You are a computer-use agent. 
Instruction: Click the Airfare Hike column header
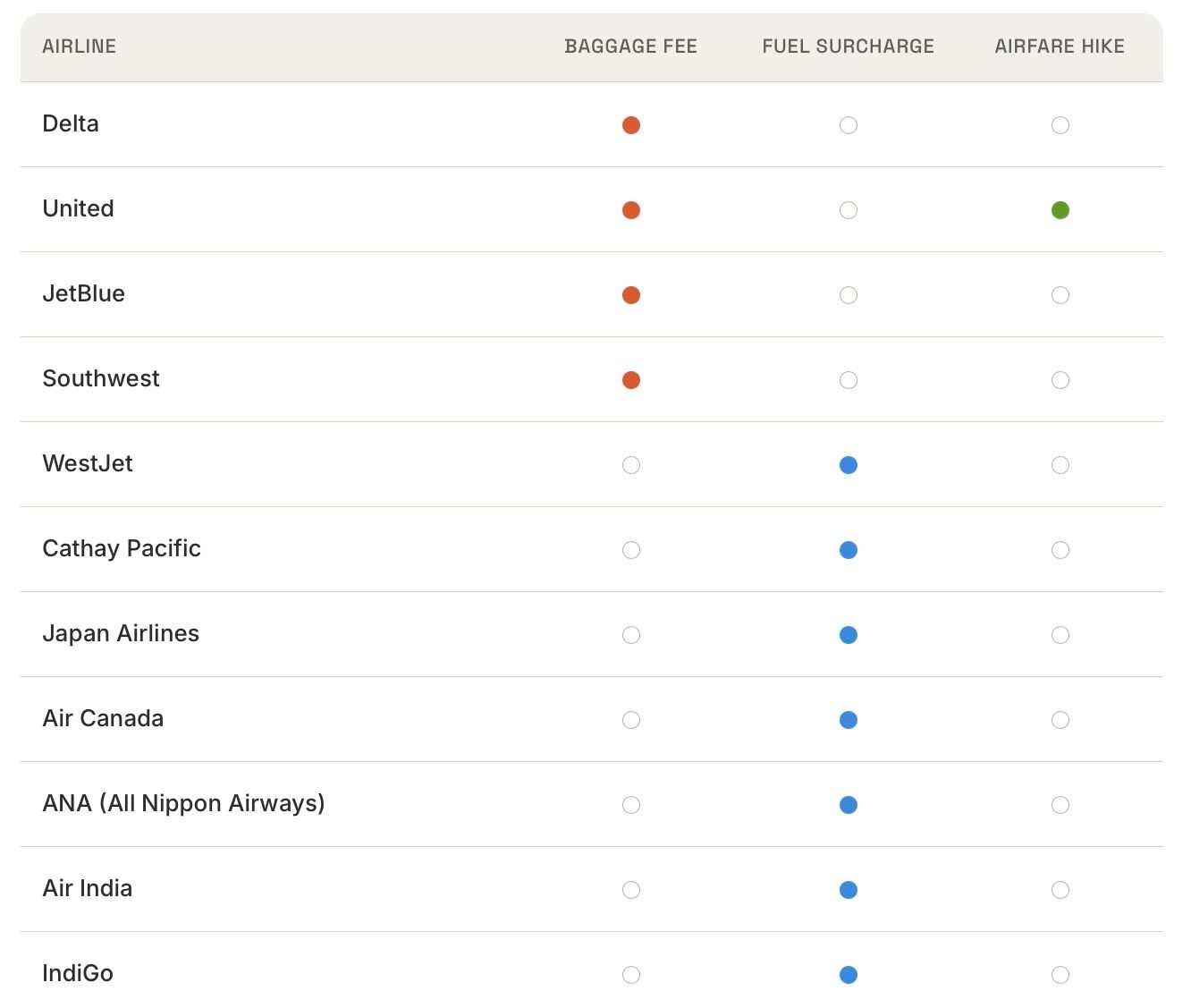click(x=1060, y=47)
